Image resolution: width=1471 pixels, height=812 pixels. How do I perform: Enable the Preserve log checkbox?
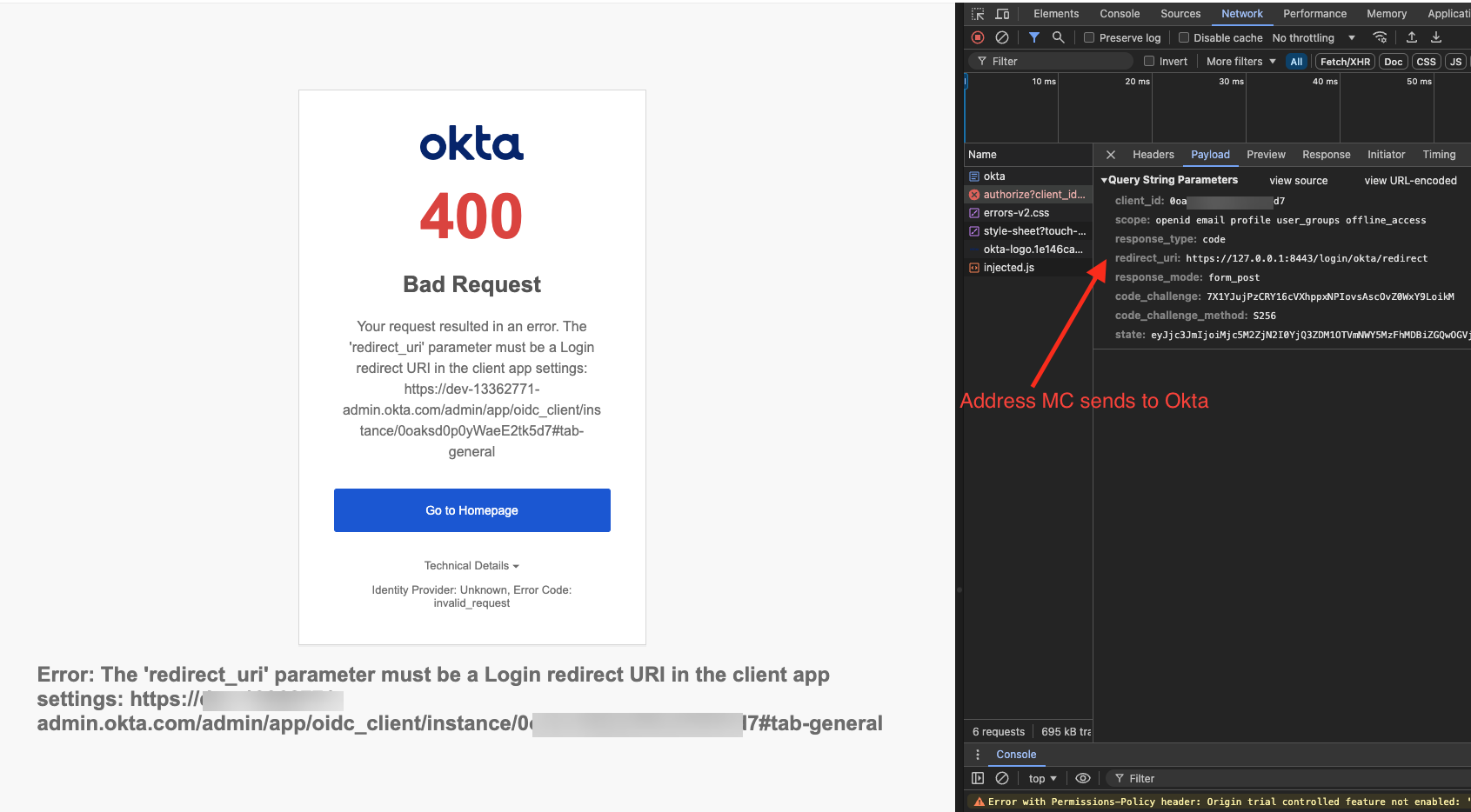point(1089,37)
